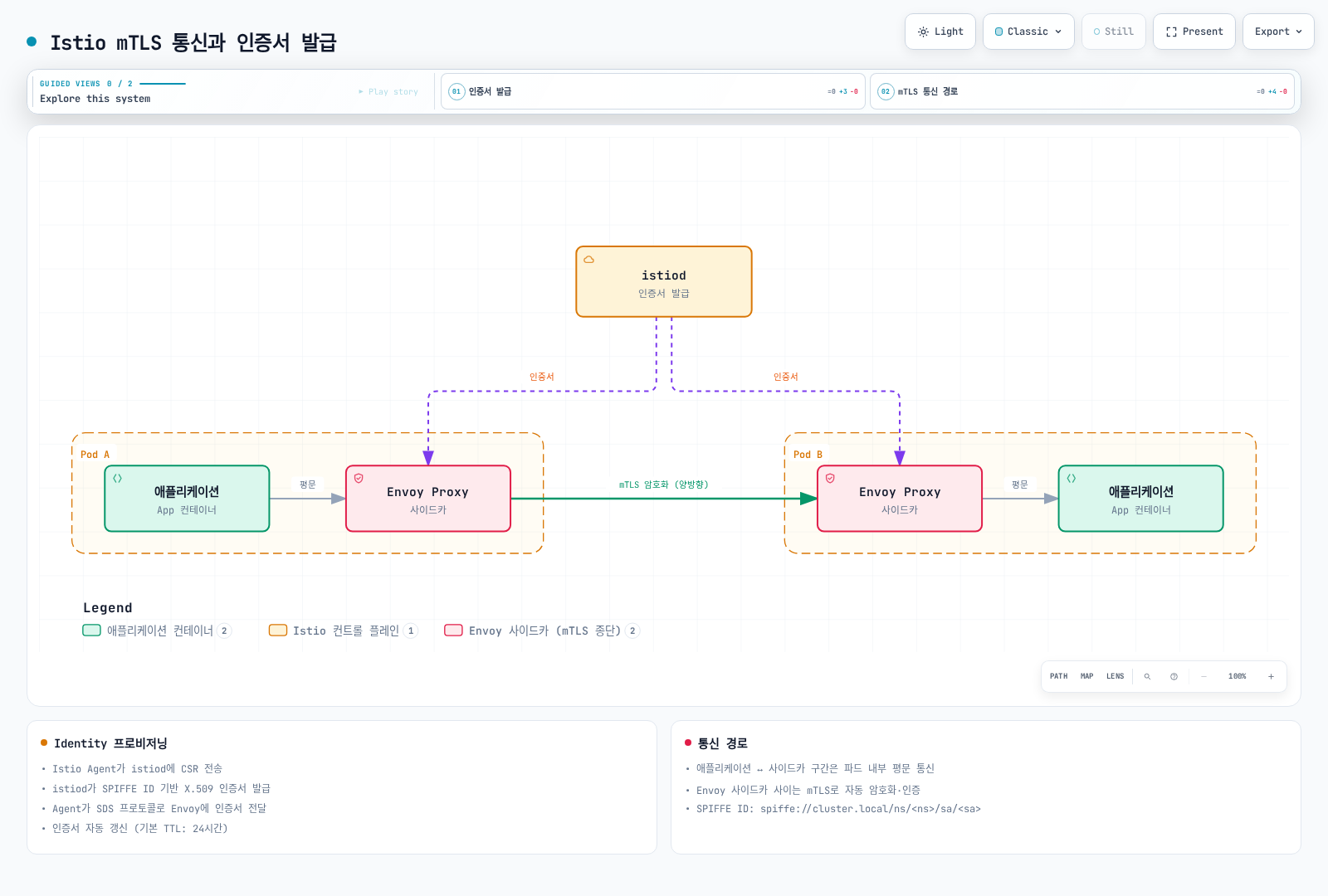Open the Export dropdown menu
The image size is (1328, 896).
[x=1278, y=32]
